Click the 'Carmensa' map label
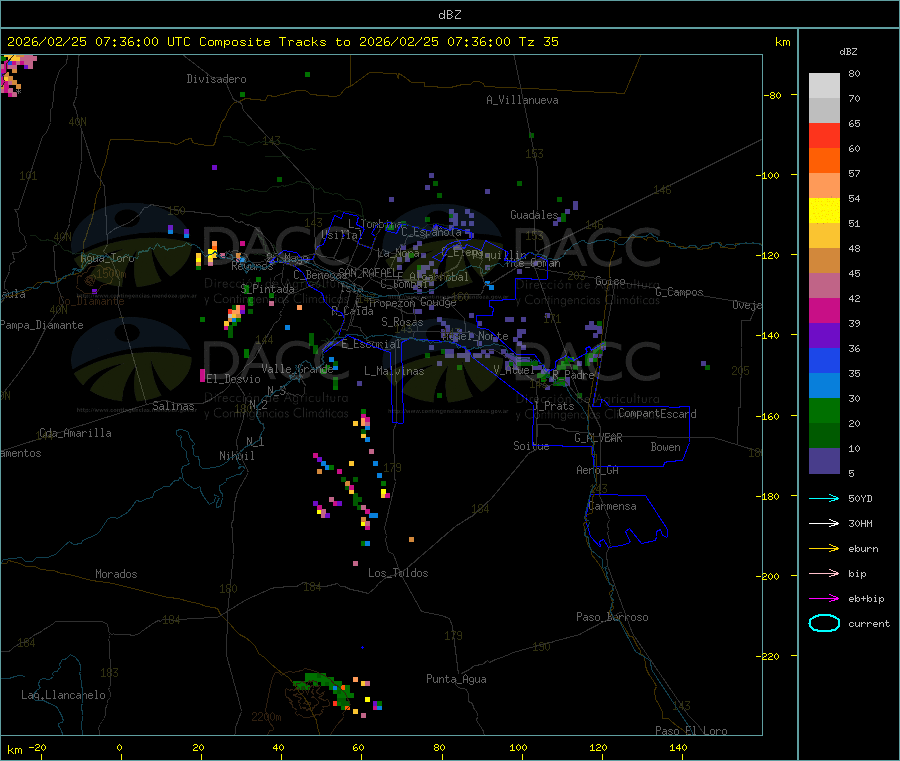The height and width of the screenshot is (761, 900). click(x=612, y=506)
